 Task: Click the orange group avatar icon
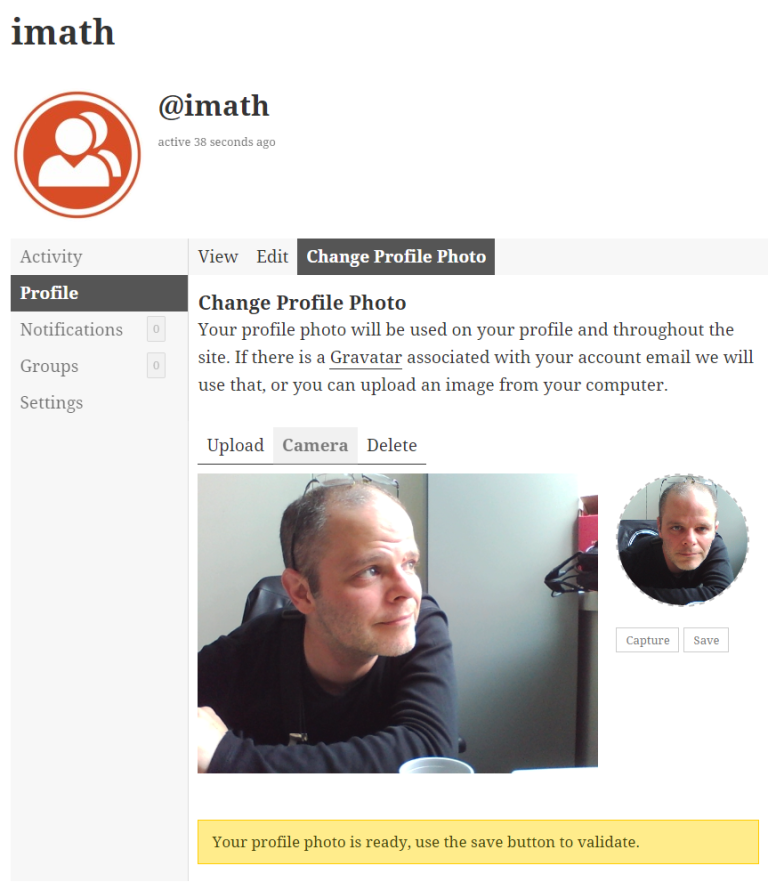tap(77, 154)
